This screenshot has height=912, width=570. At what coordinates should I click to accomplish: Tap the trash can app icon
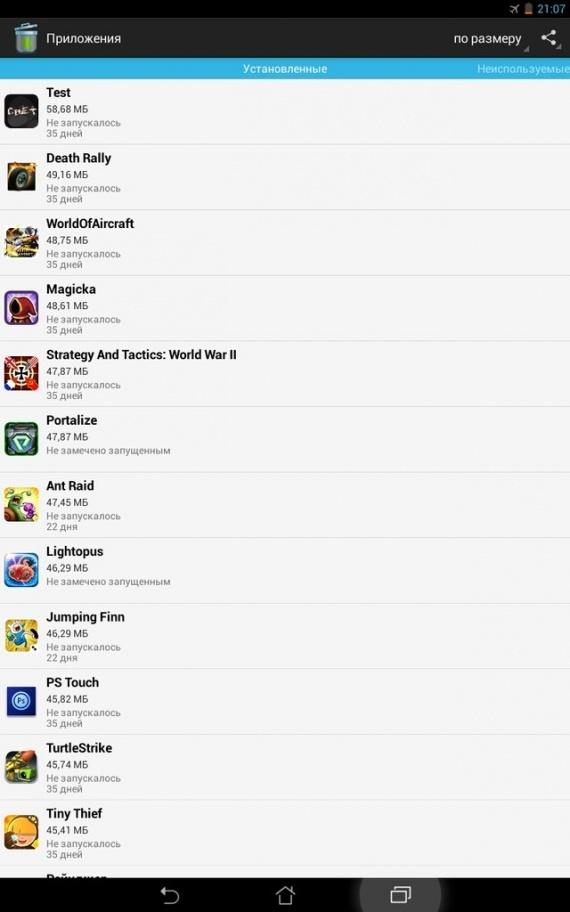coord(25,38)
